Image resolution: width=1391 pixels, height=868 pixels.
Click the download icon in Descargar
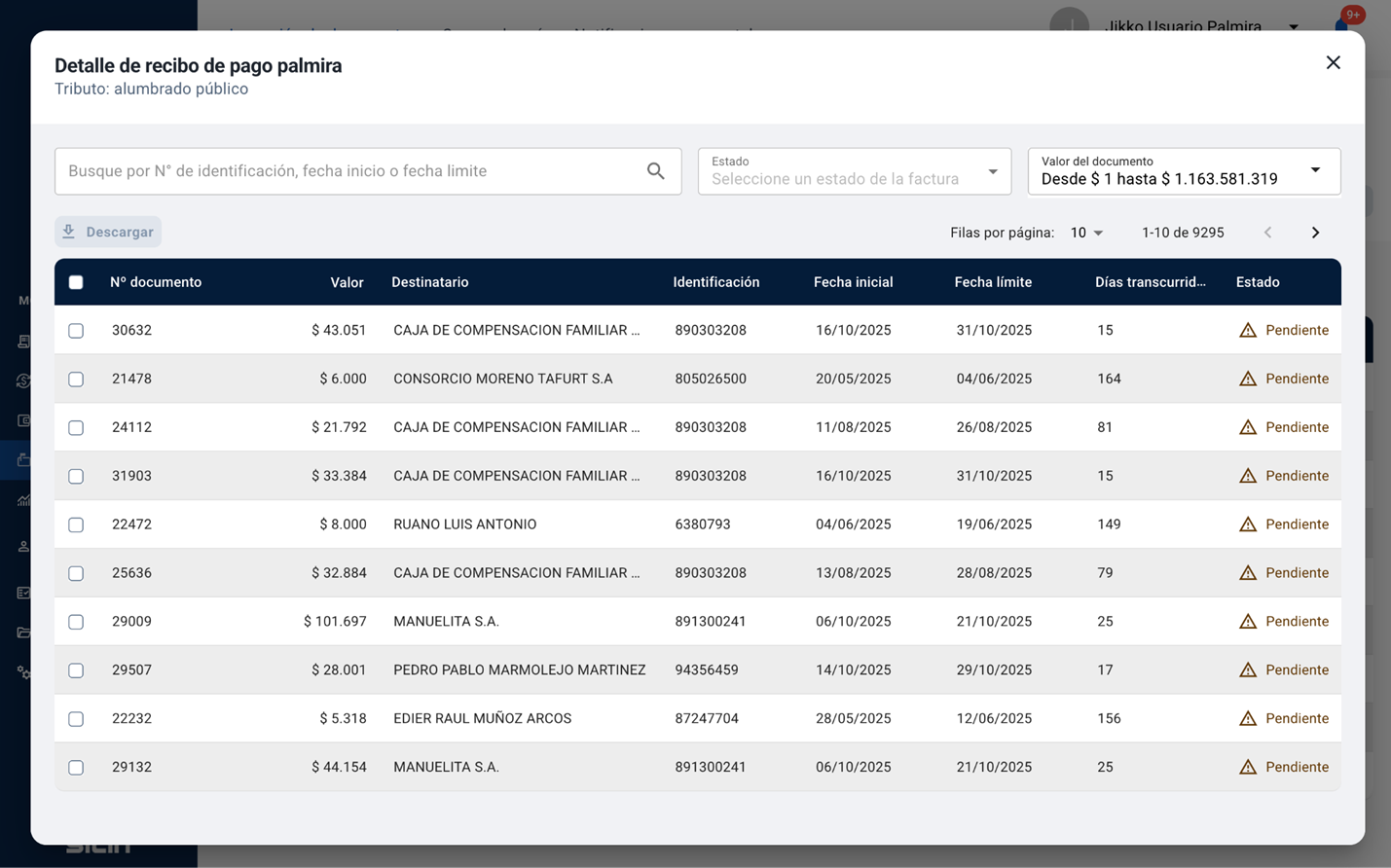pyautogui.click(x=69, y=232)
